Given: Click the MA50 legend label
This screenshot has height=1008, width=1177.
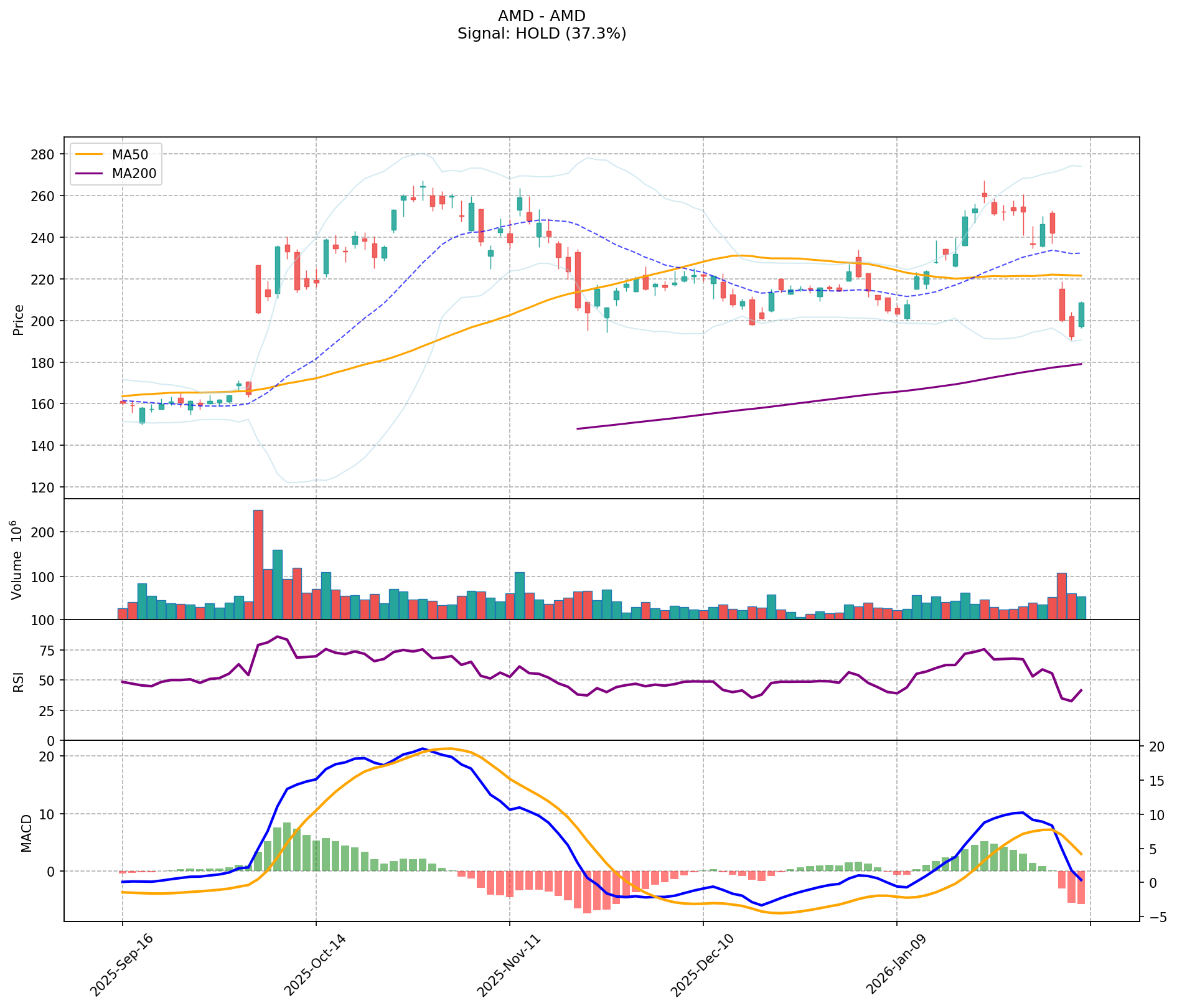Looking at the screenshot, I should 129,155.
